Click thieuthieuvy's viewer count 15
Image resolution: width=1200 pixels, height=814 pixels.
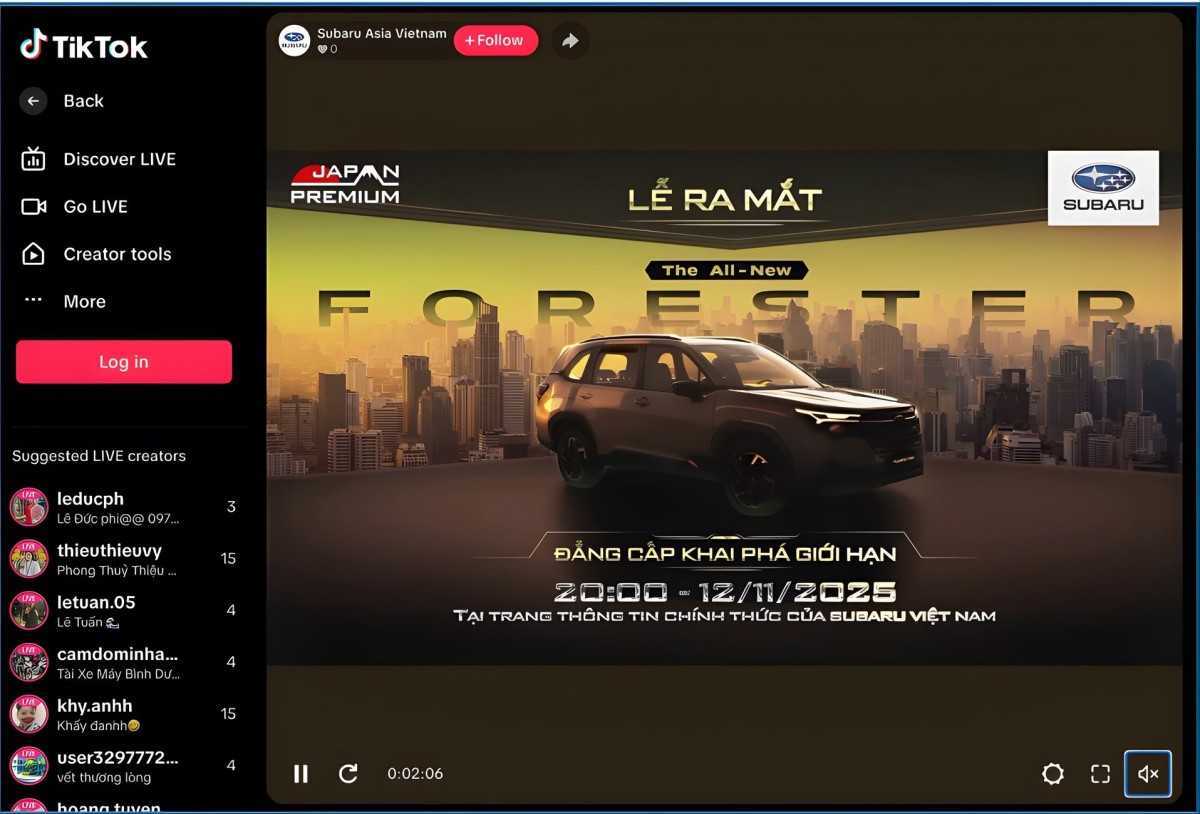tap(228, 559)
